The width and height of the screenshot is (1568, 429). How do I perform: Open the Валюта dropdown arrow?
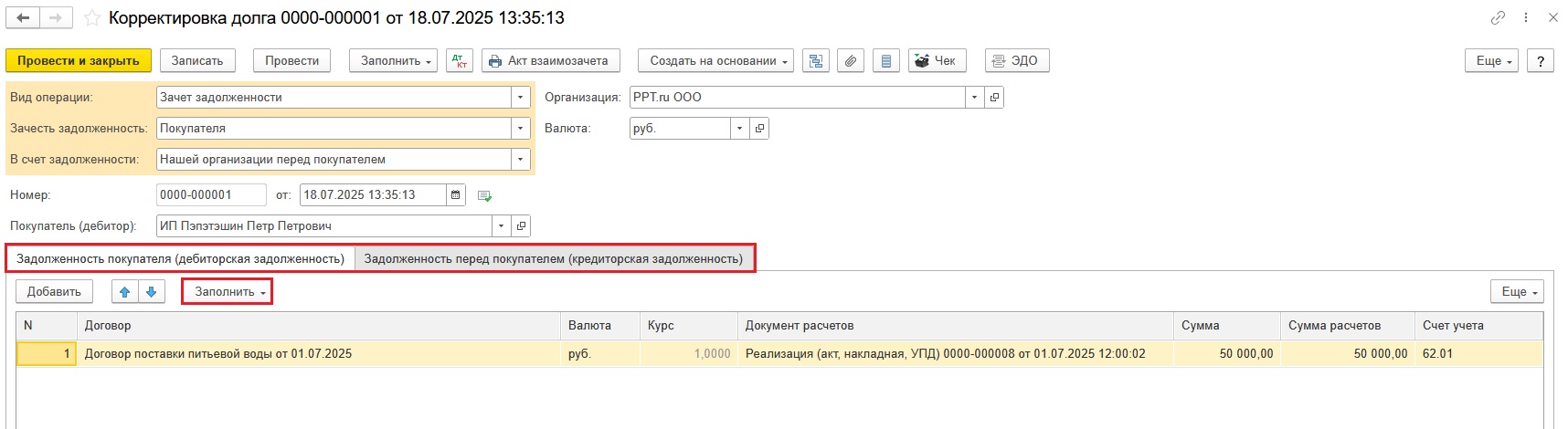pos(739,129)
